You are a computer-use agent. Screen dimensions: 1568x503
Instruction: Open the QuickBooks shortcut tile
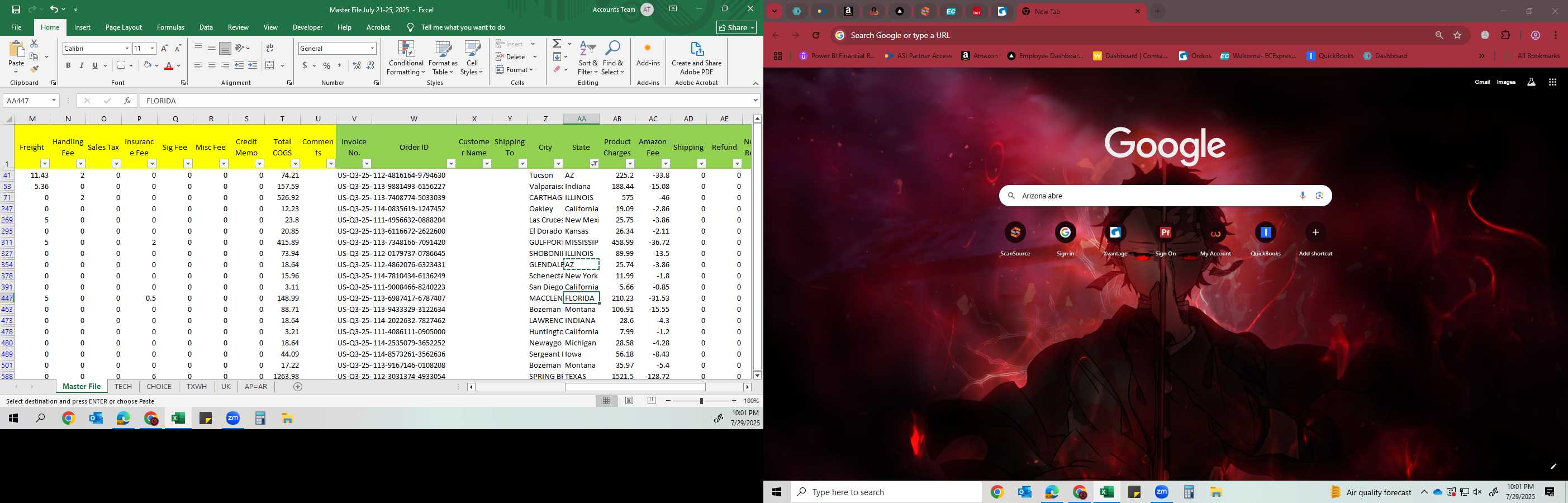pos(1266,239)
